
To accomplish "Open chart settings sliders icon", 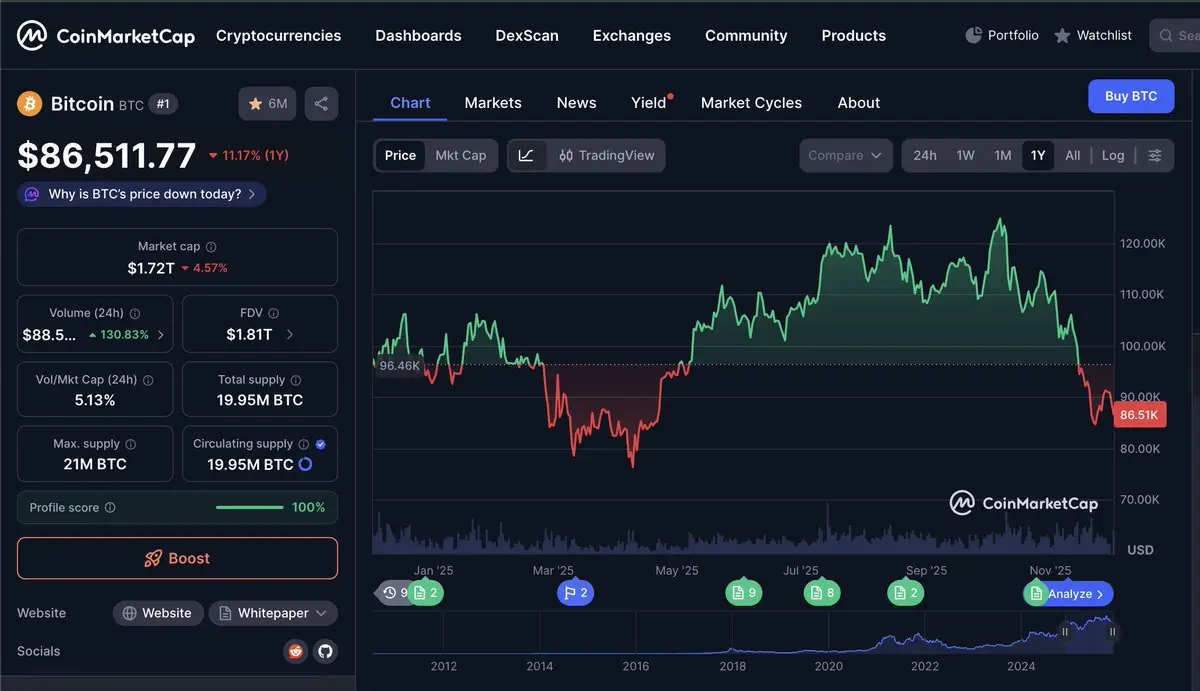I will [1155, 155].
